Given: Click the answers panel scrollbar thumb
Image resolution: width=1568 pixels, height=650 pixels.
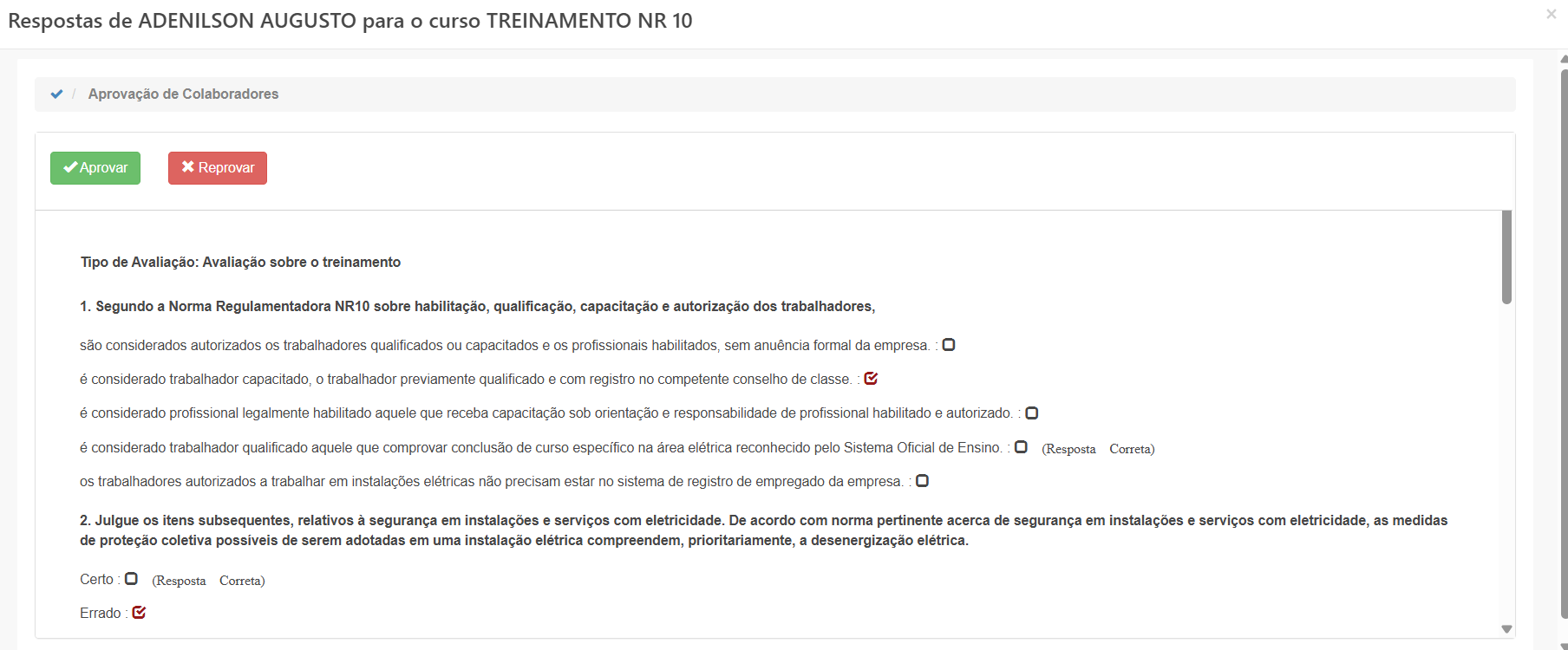Looking at the screenshot, I should tap(1506, 257).
